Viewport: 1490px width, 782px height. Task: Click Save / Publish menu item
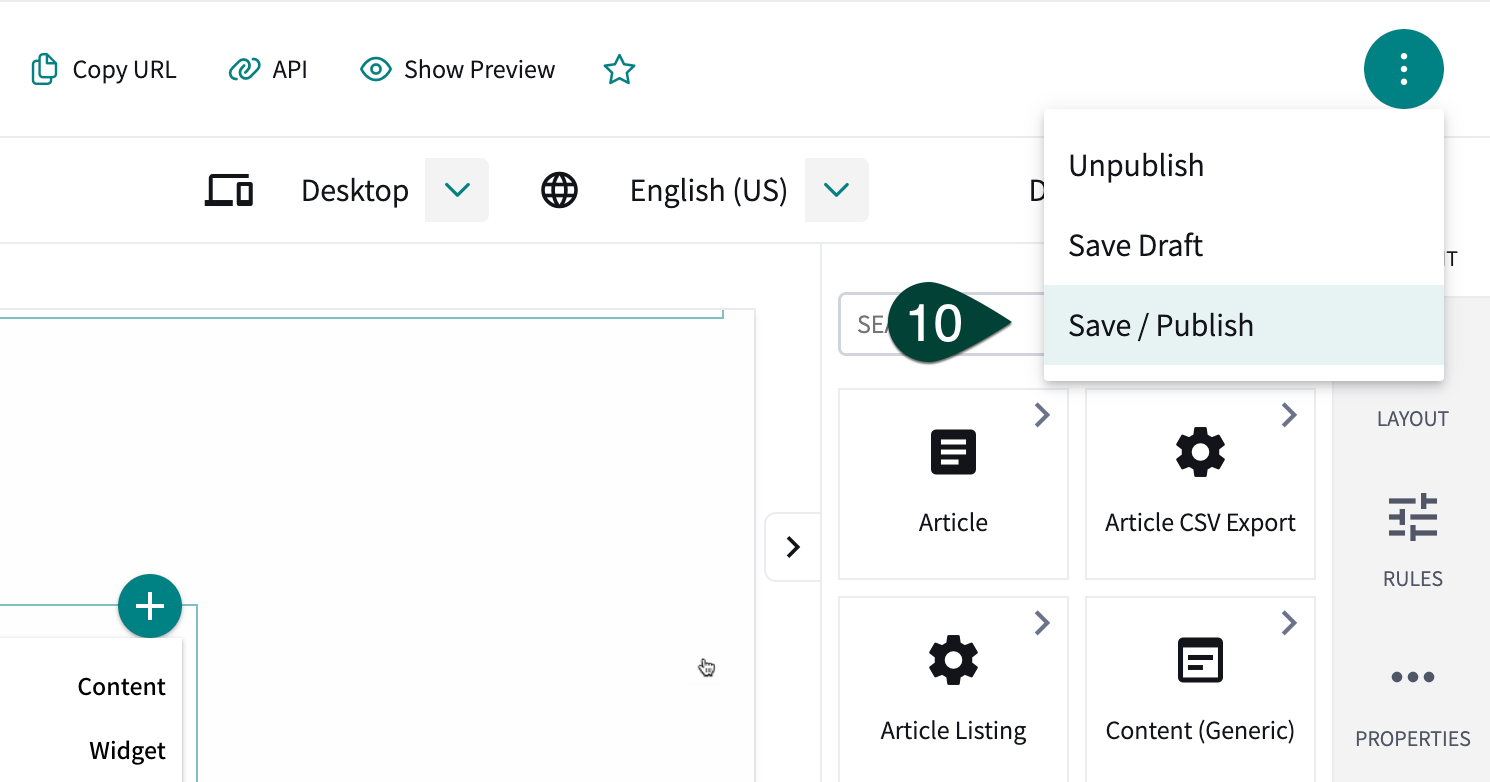1160,325
